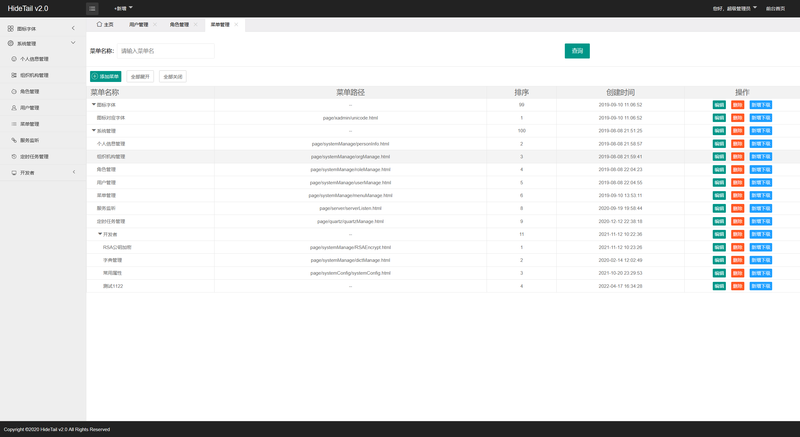The height and width of the screenshot is (437, 800).
Task: Open 组织机构管理 via its sidebar icon
Action: [x=14, y=75]
